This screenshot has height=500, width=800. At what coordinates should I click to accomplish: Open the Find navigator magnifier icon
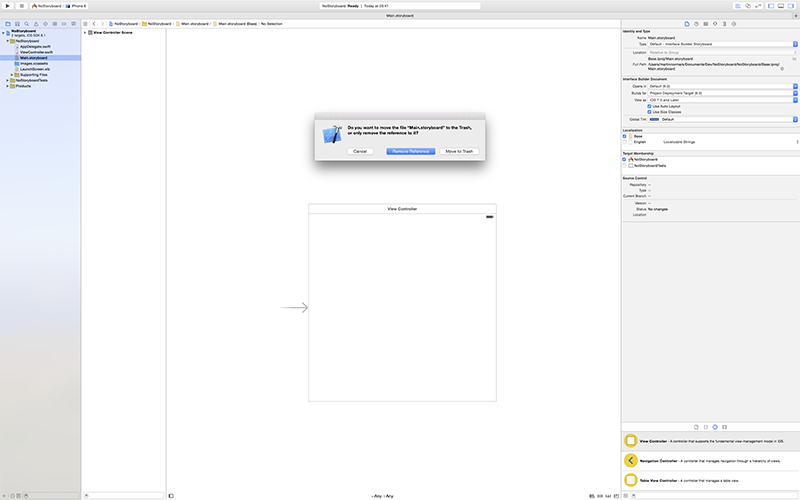click(27, 24)
